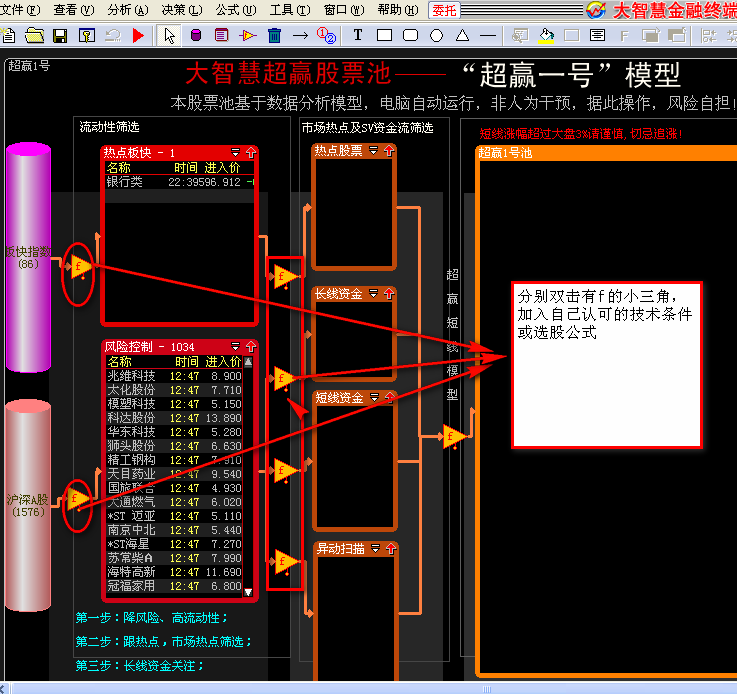737x694 pixels.
Task: Save using the floppy disk icon
Action: tap(60, 36)
